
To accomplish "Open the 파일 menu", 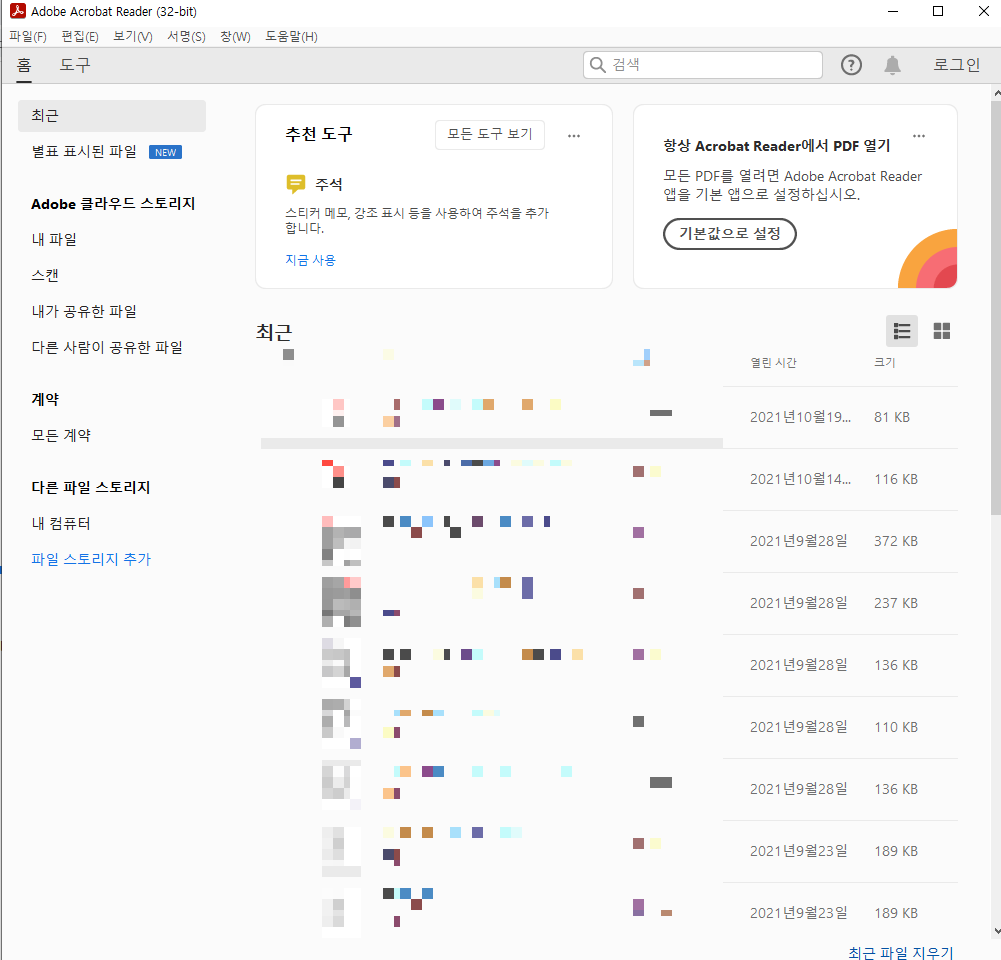I will click(27, 36).
